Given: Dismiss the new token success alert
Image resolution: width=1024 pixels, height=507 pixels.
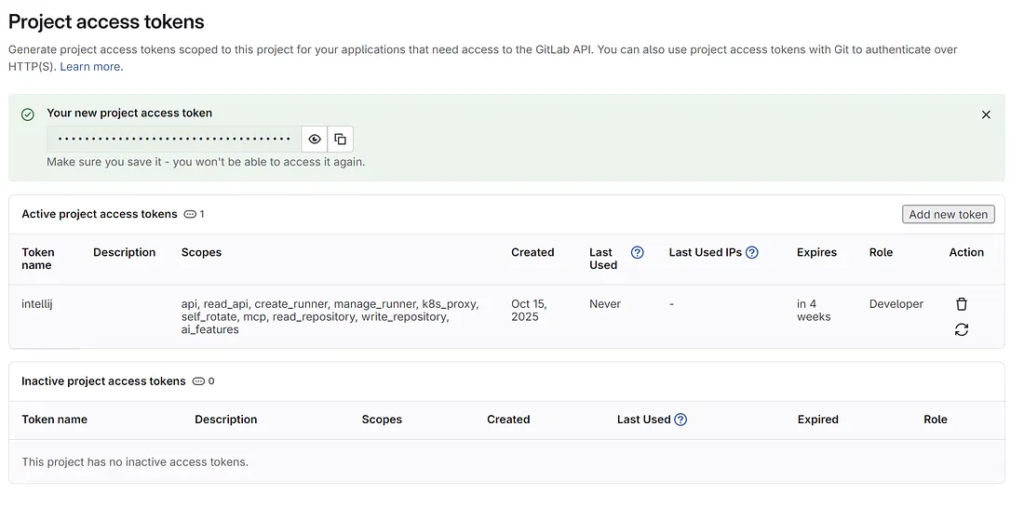Looking at the screenshot, I should click(x=986, y=115).
